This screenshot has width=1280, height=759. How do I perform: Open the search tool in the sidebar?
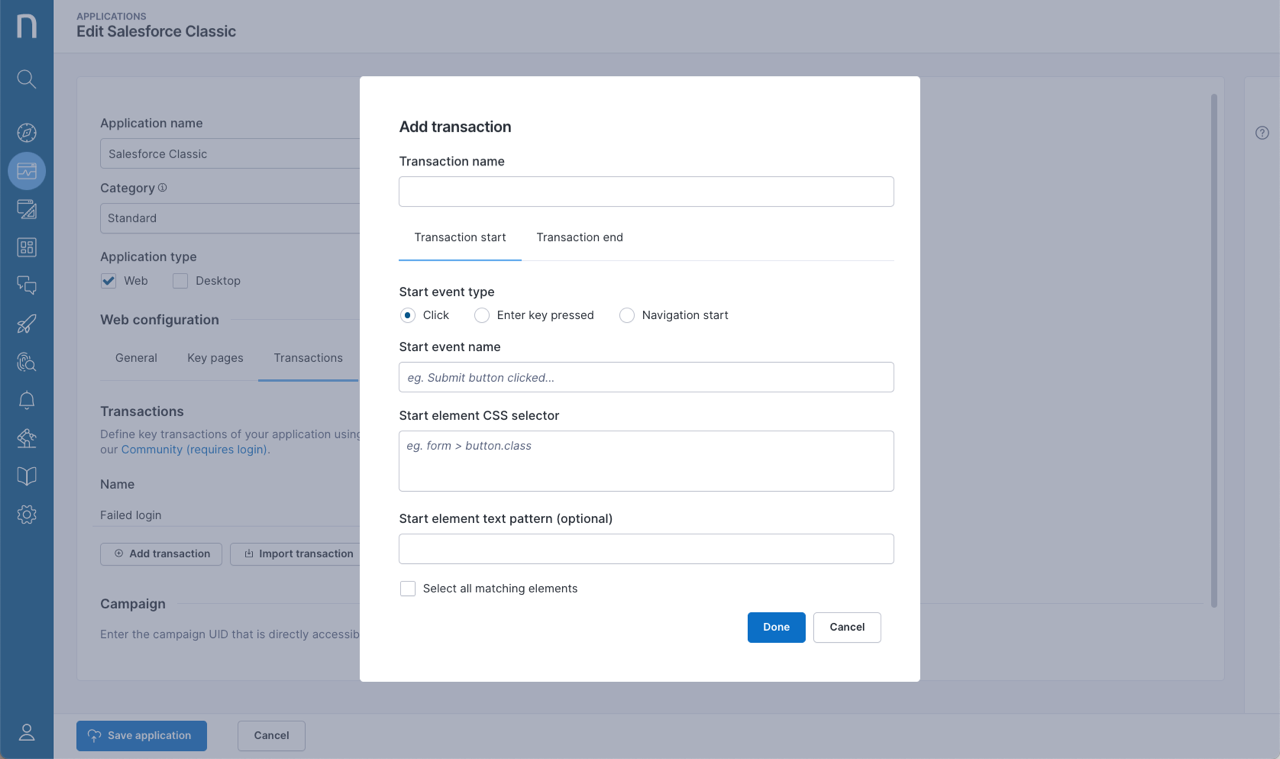click(x=26, y=79)
